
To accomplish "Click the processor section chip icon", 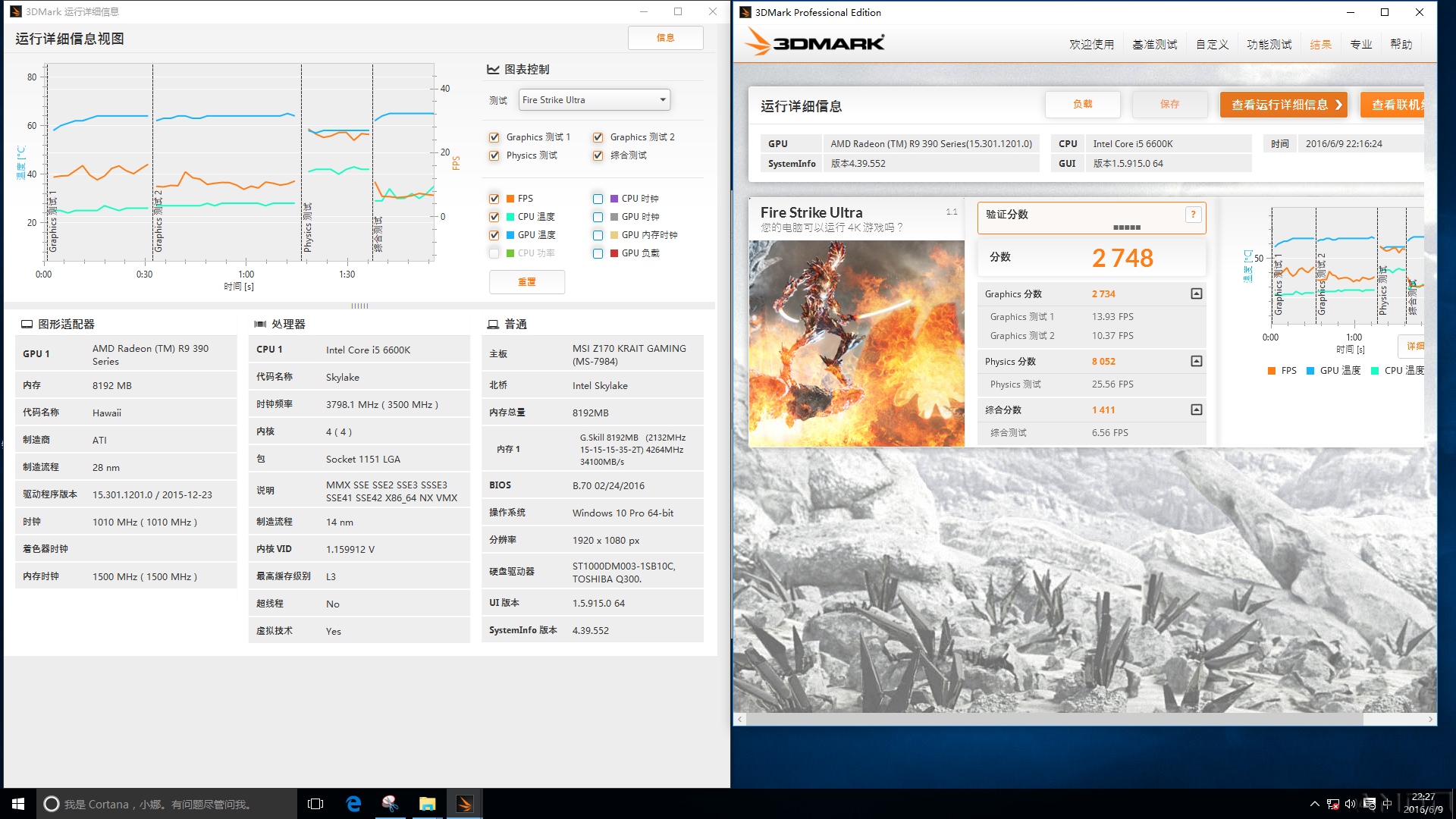I will coord(260,324).
